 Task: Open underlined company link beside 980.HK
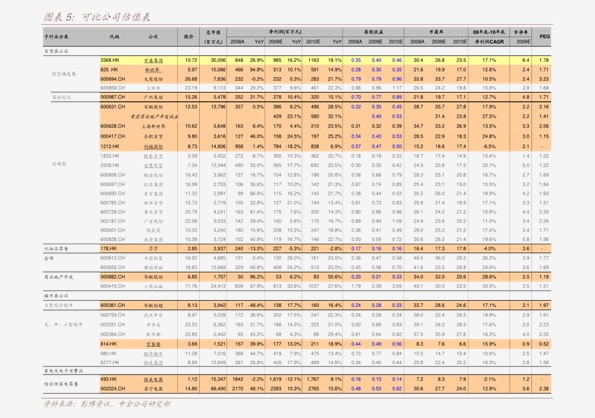[153, 354]
